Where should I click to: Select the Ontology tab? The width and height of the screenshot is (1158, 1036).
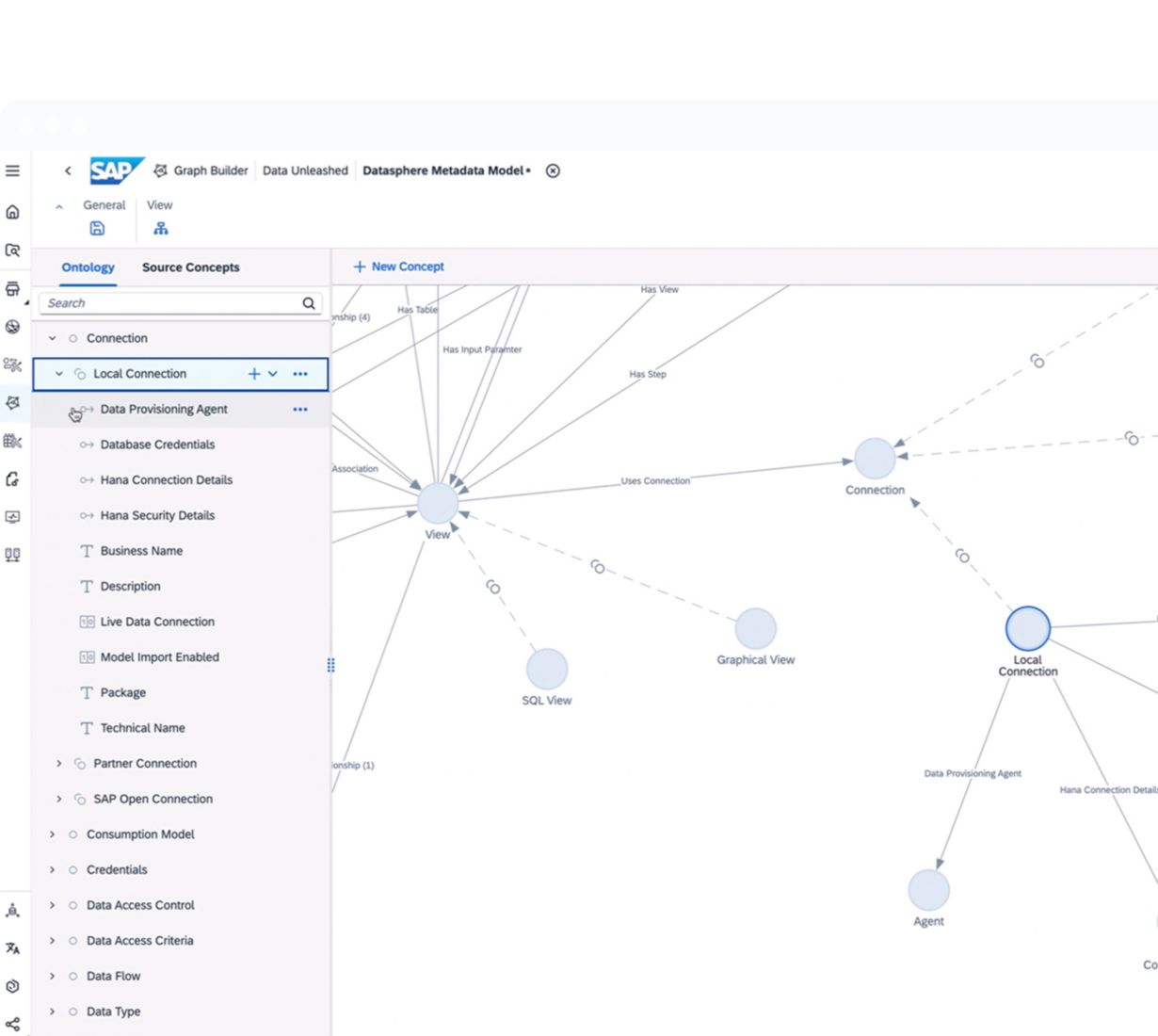click(88, 267)
